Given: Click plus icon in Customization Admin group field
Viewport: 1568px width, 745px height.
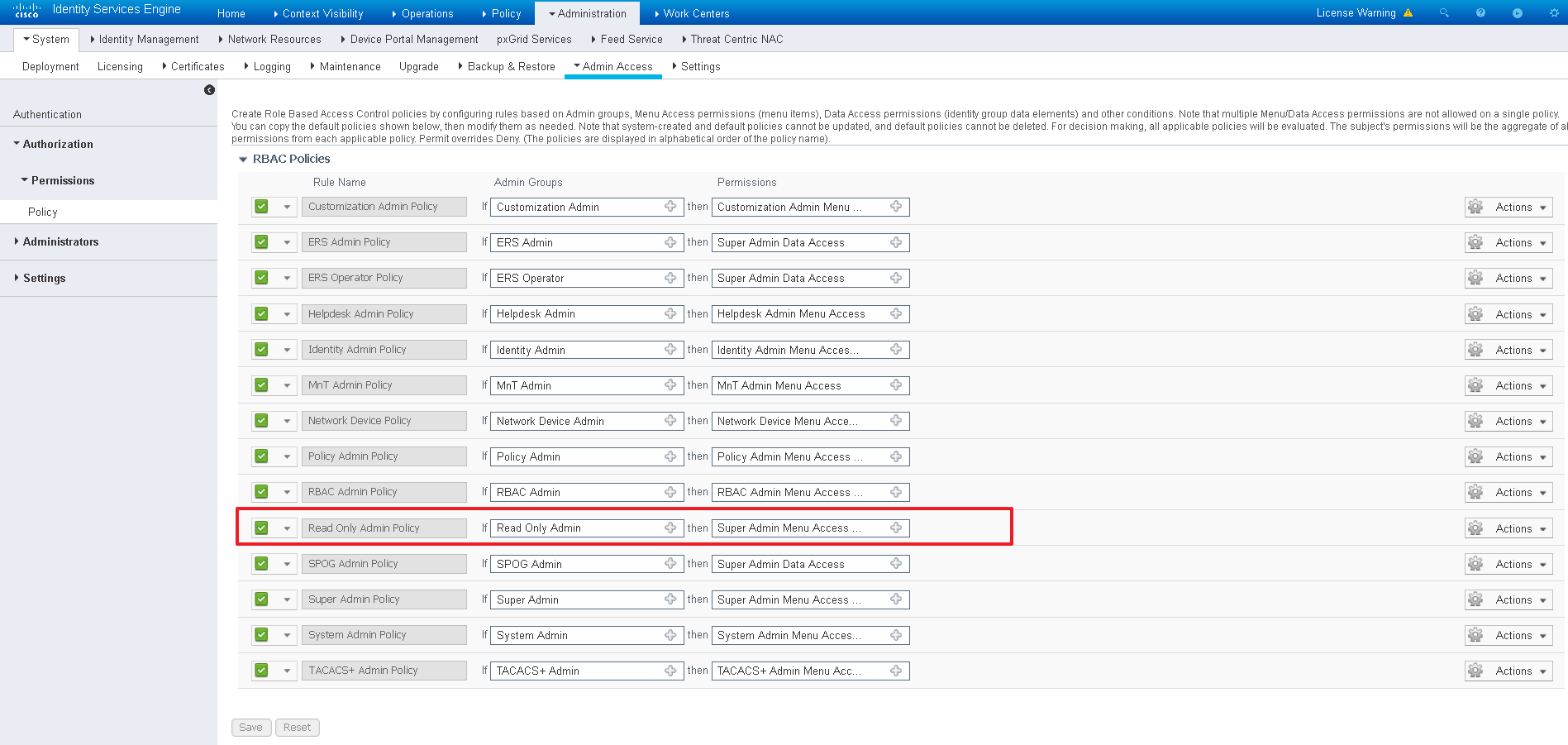Looking at the screenshot, I should click(670, 207).
